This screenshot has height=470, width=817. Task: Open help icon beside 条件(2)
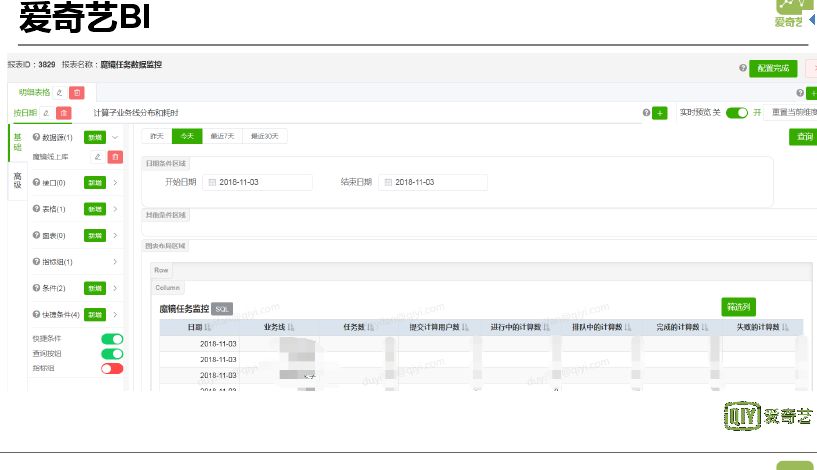coord(36,288)
